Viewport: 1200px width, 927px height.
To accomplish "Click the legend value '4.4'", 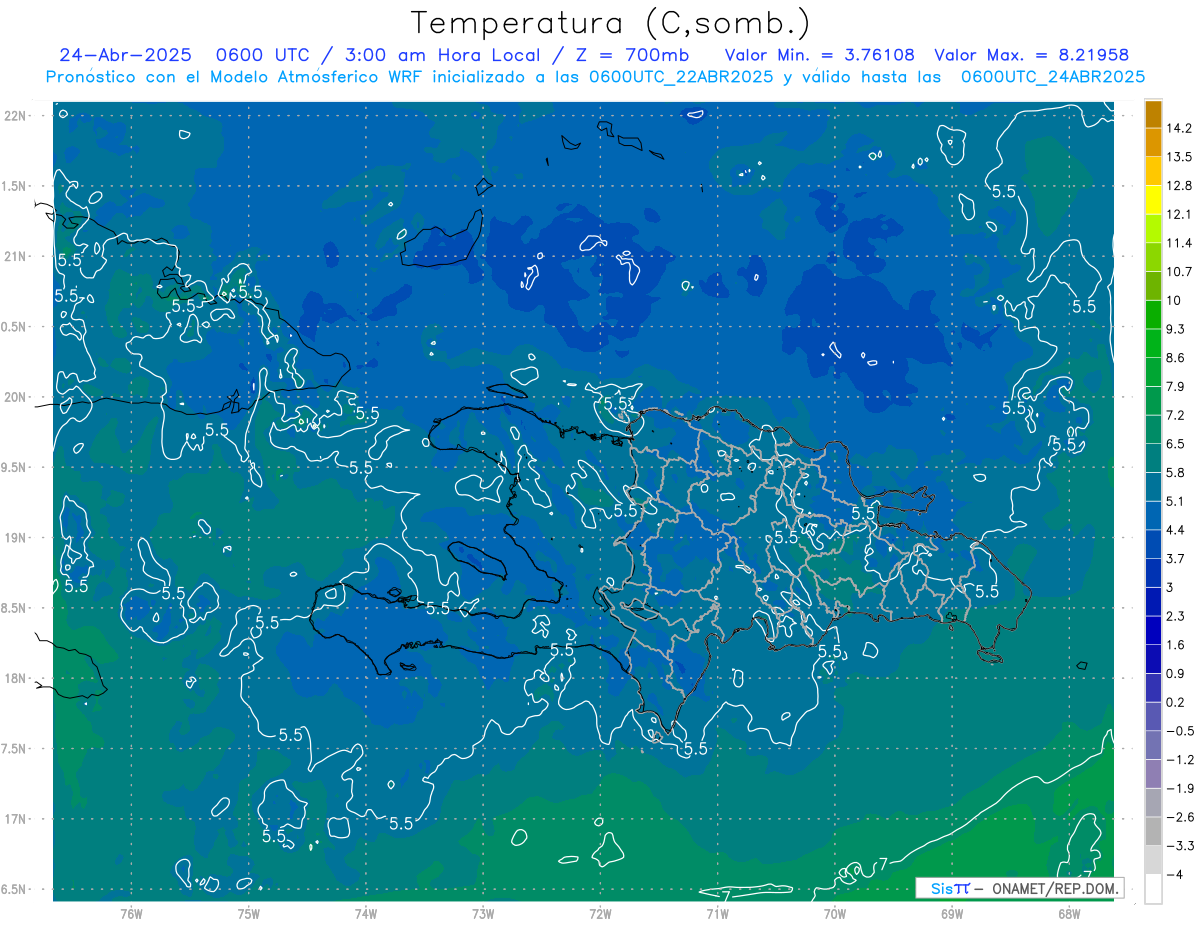I will 1176,530.
